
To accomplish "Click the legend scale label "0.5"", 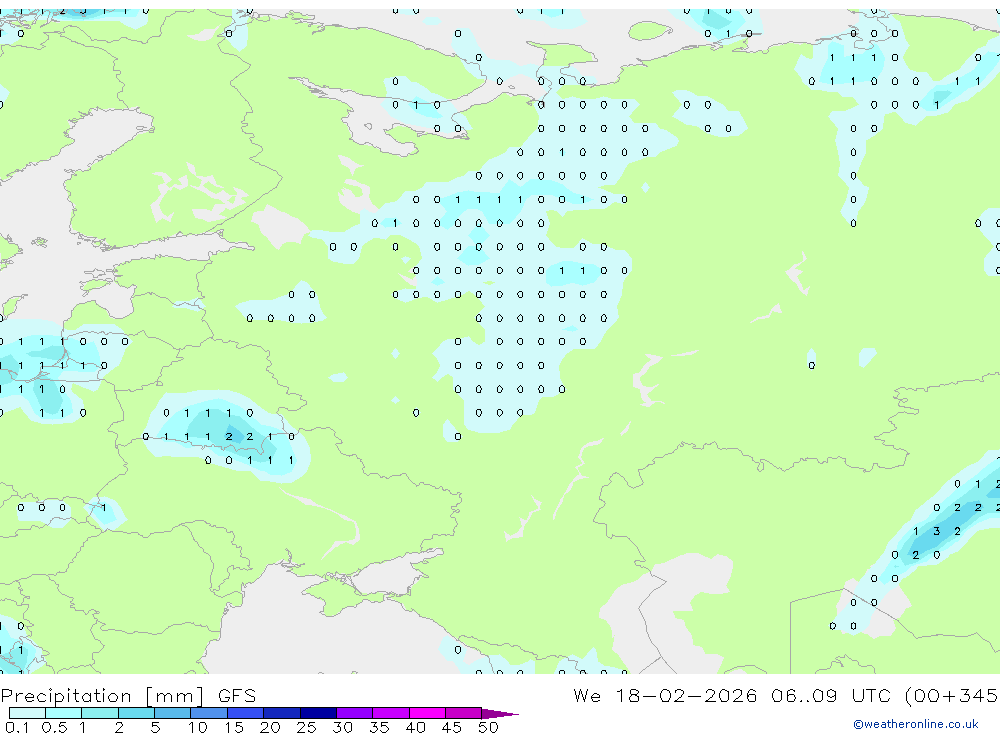I will pos(54,727).
